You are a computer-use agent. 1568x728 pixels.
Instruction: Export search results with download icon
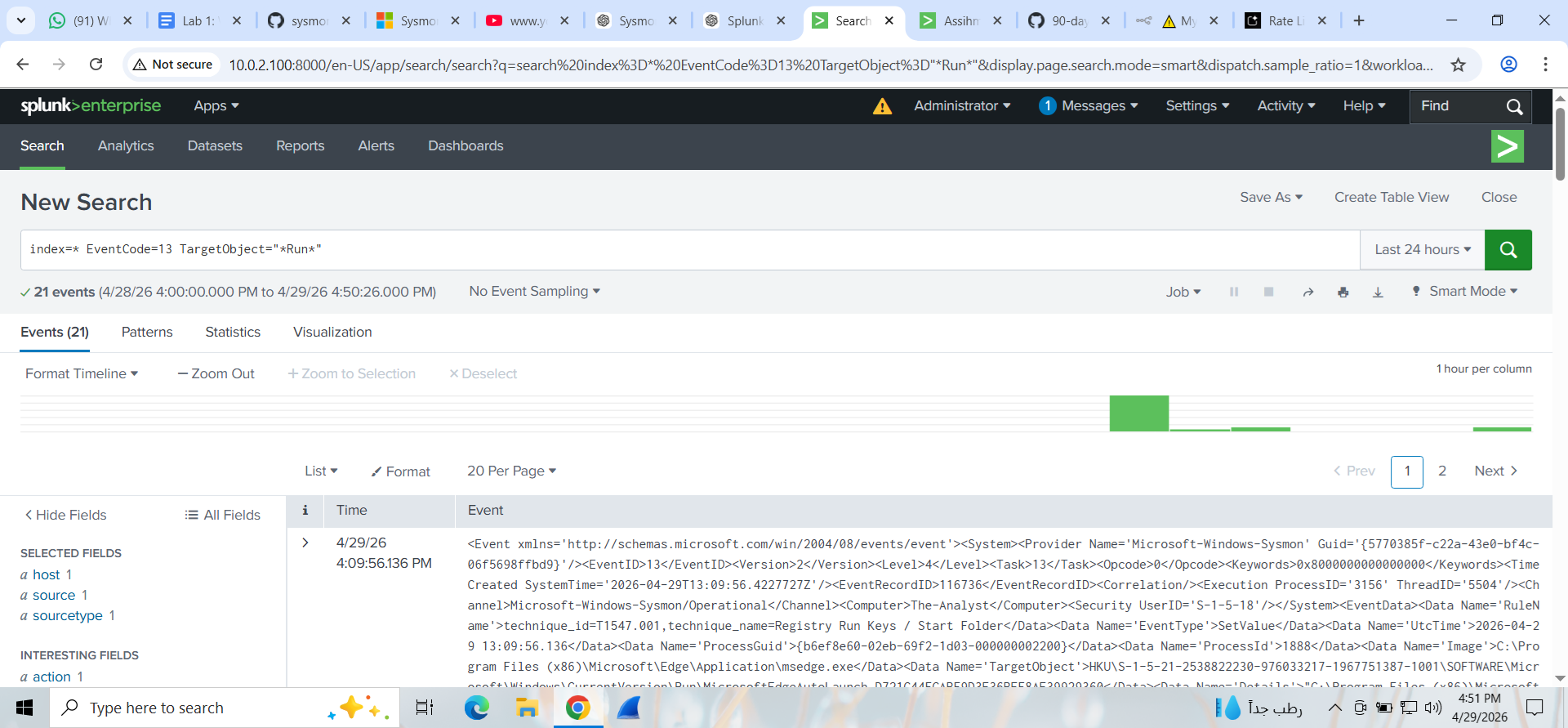pyautogui.click(x=1378, y=292)
